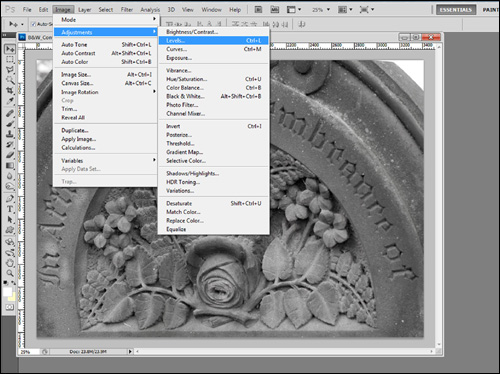Screen dimensions: 500x374
Task: Select the Move tool in toolbox
Action: pyautogui.click(x=10, y=49)
